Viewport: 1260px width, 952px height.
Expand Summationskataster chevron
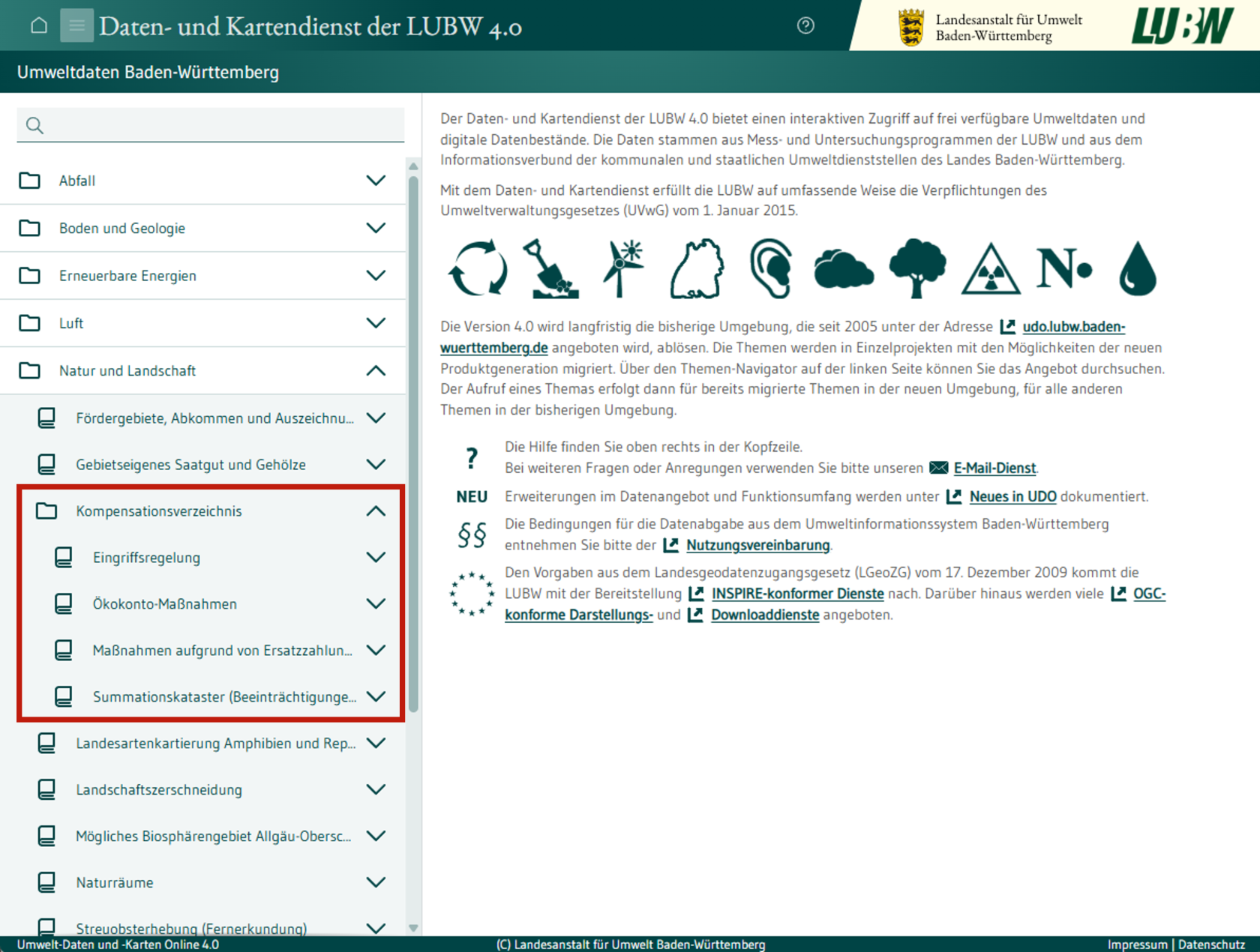pos(376,696)
